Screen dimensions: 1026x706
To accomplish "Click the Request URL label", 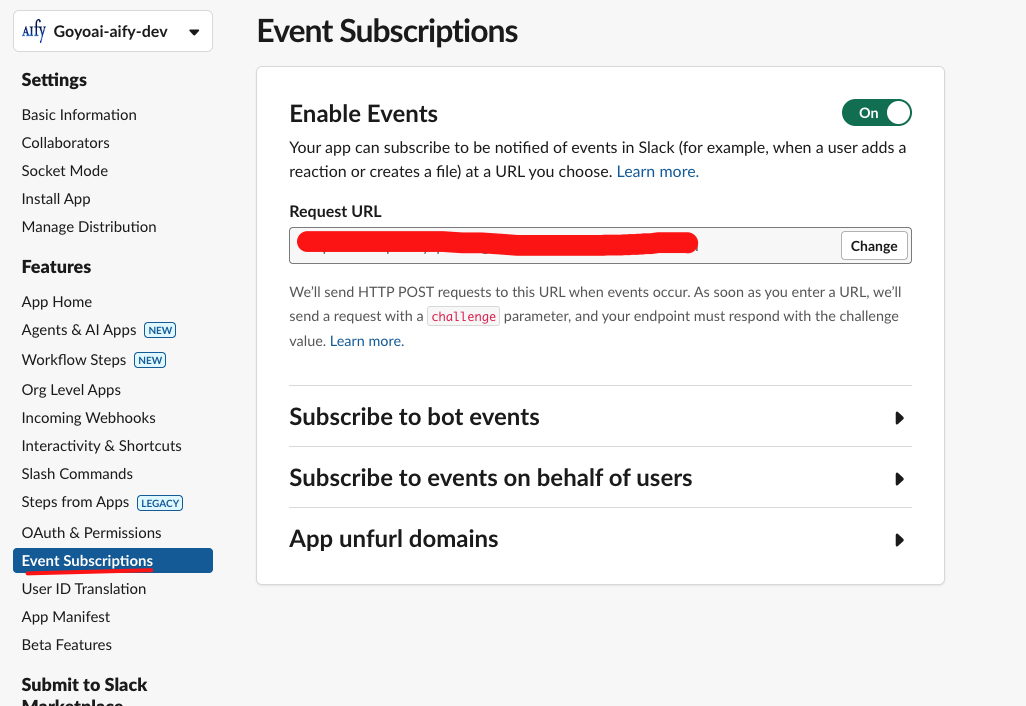I will pos(335,211).
